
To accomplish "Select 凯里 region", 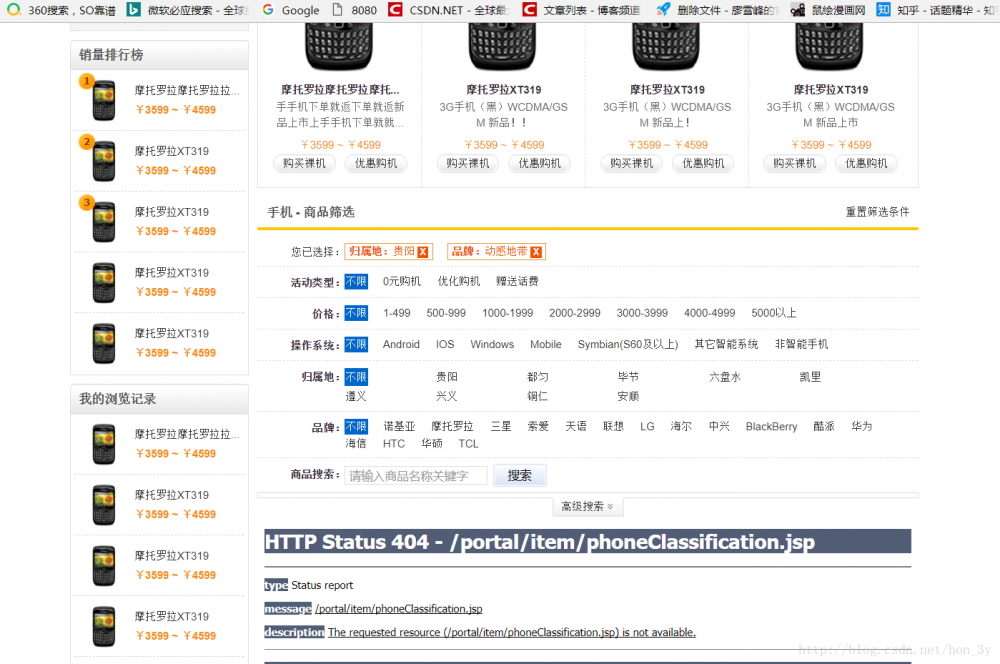I will click(810, 377).
